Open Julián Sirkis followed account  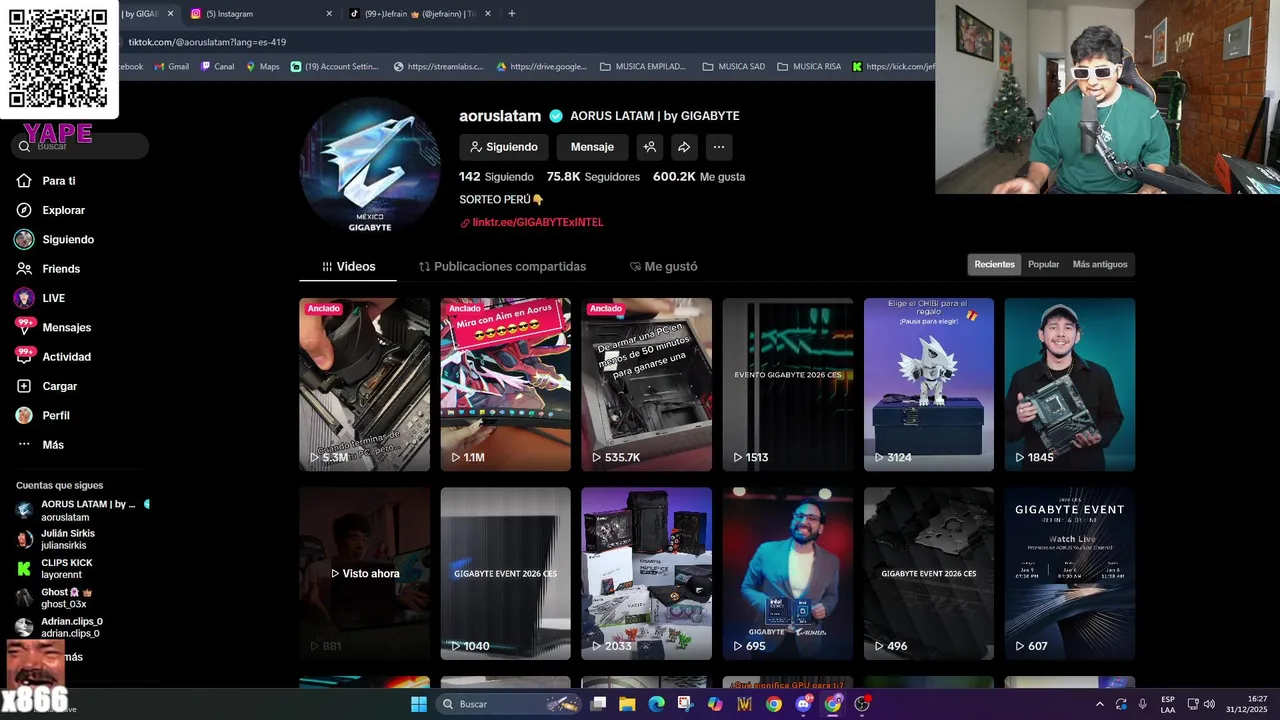pyautogui.click(x=57, y=539)
